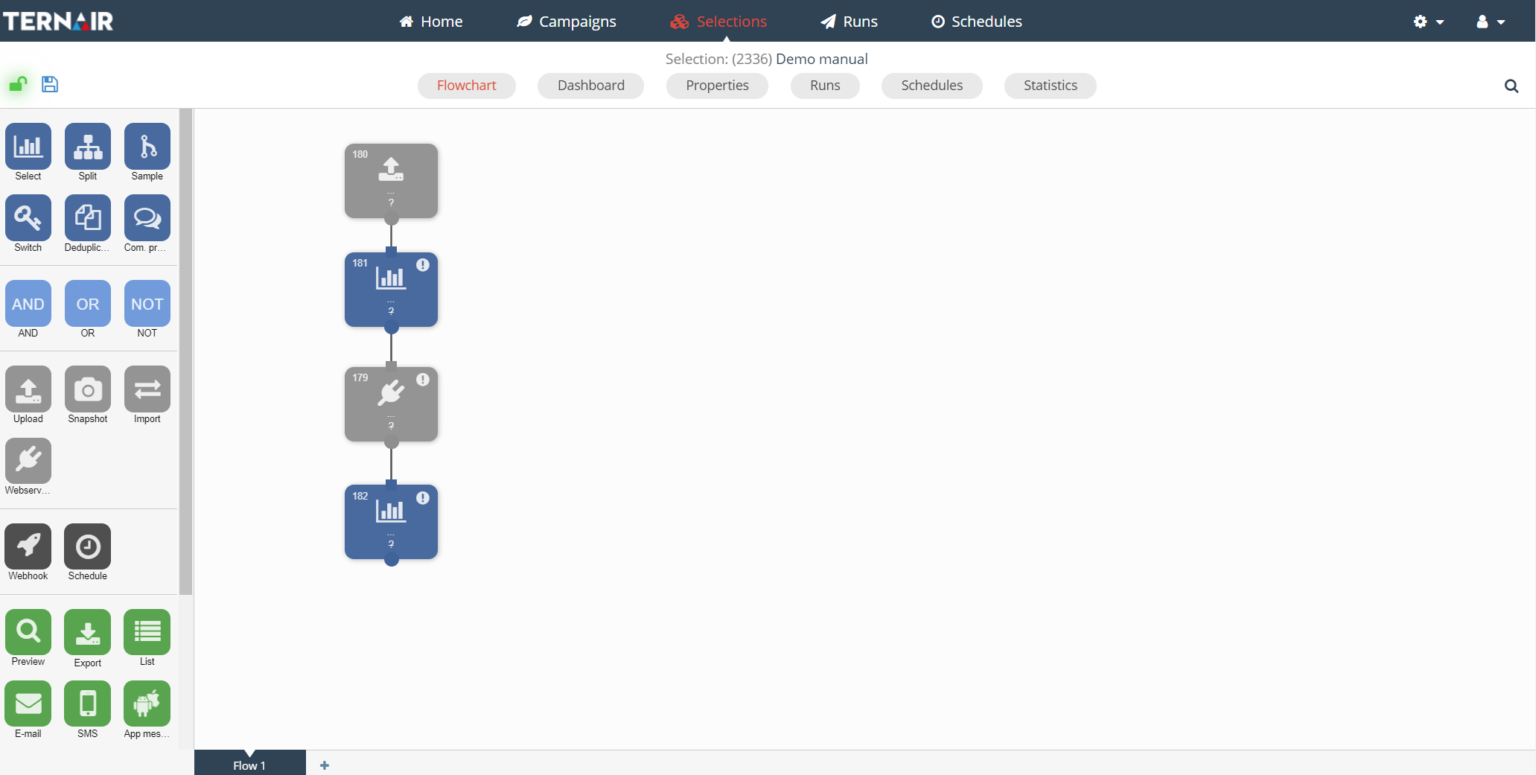Select the List output block
Screen dimensions: 1536x775
click(x=147, y=632)
